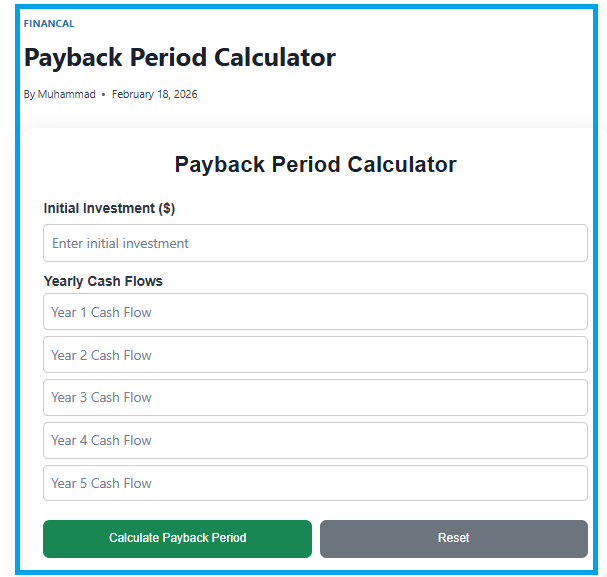Image resolution: width=607 pixels, height=577 pixels.
Task: Open author Muhammad's profile link
Action: click(x=67, y=94)
